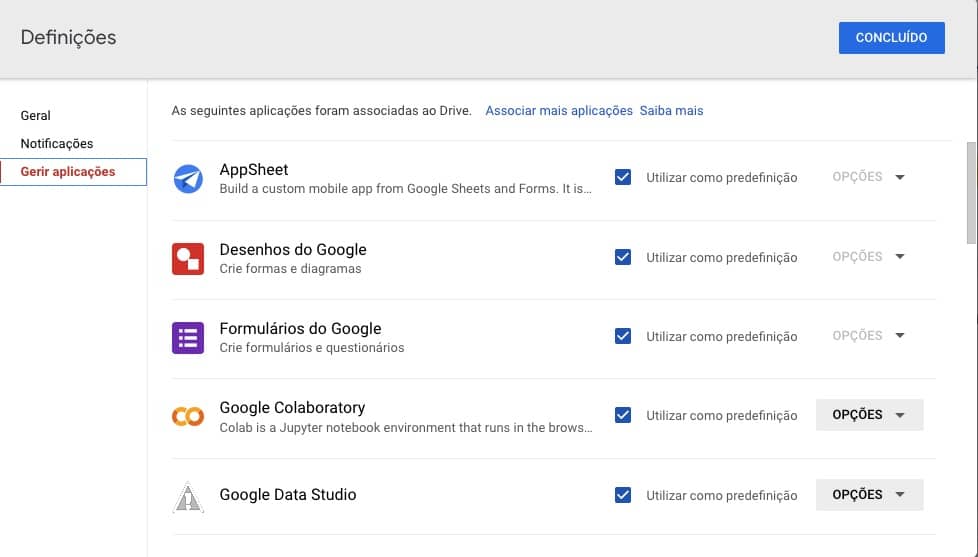Open OPÇÕES dropdown for Google Data Studio

click(869, 495)
